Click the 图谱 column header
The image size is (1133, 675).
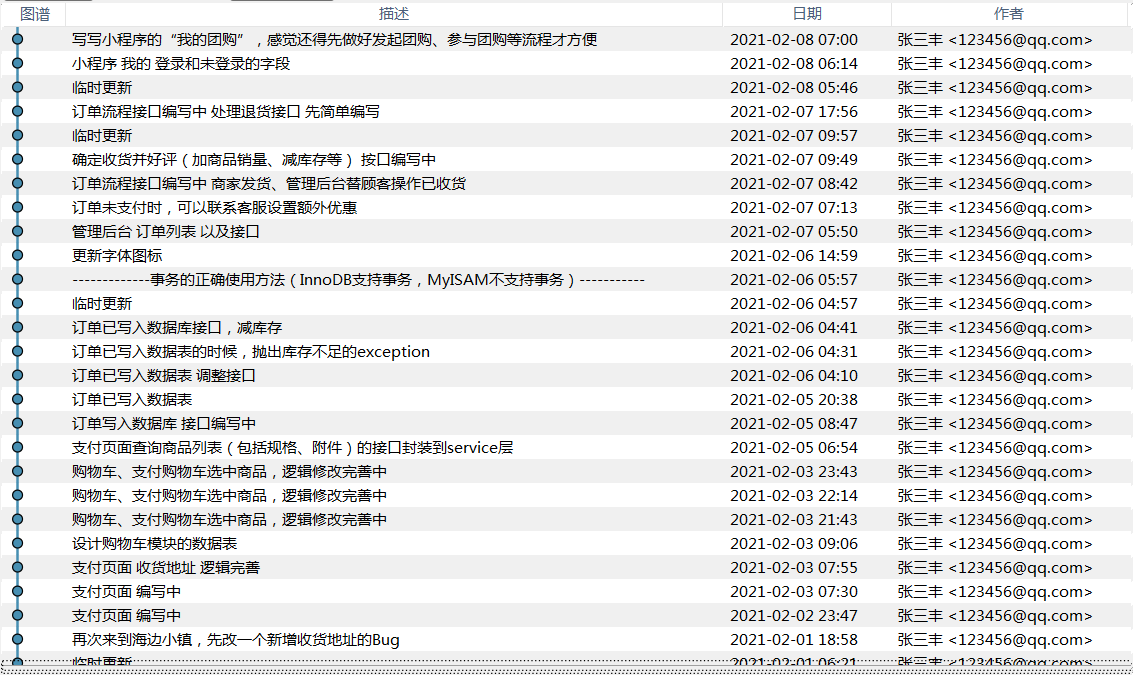pyautogui.click(x=35, y=14)
